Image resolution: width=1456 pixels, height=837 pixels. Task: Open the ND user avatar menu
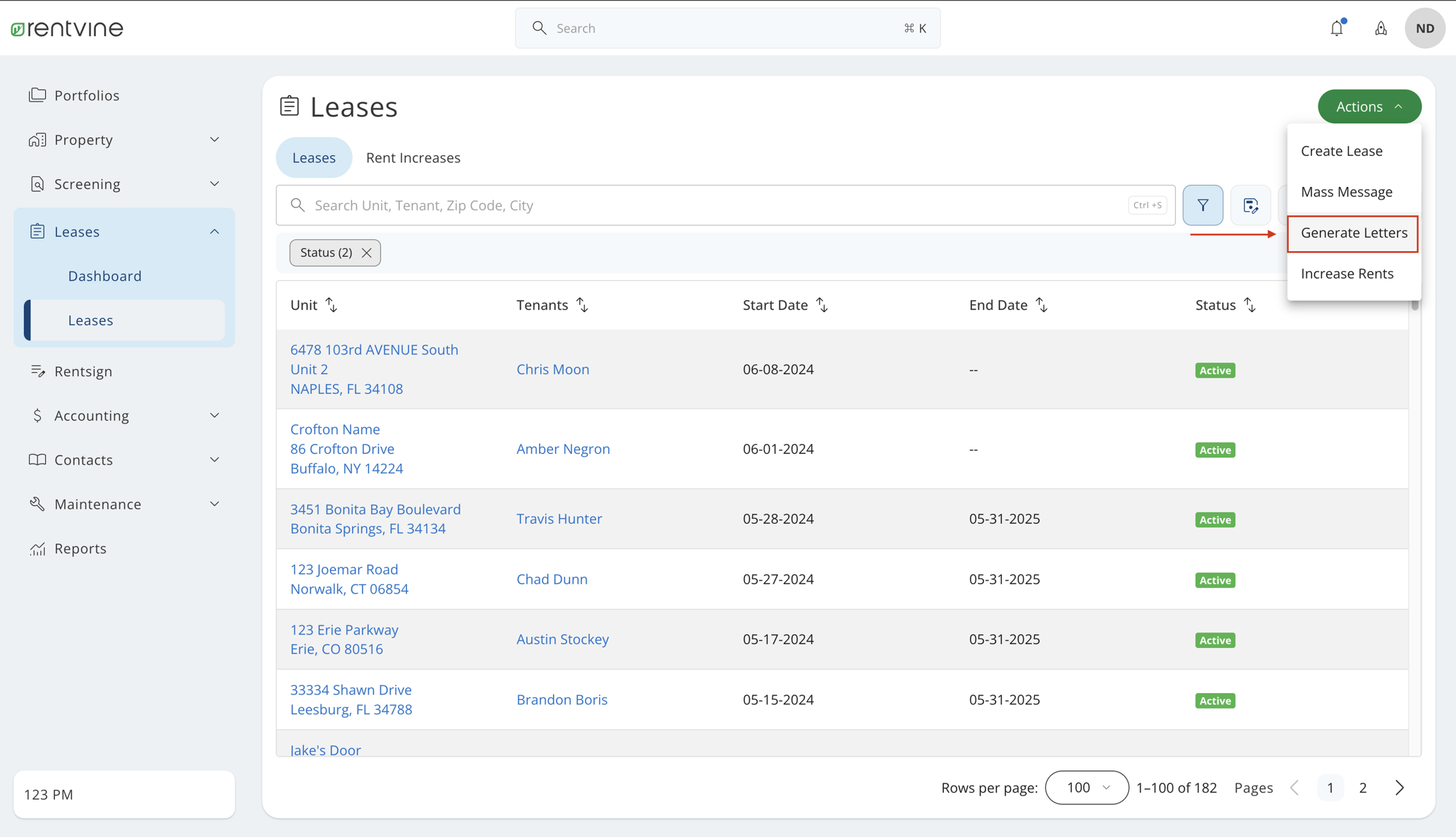tap(1424, 28)
